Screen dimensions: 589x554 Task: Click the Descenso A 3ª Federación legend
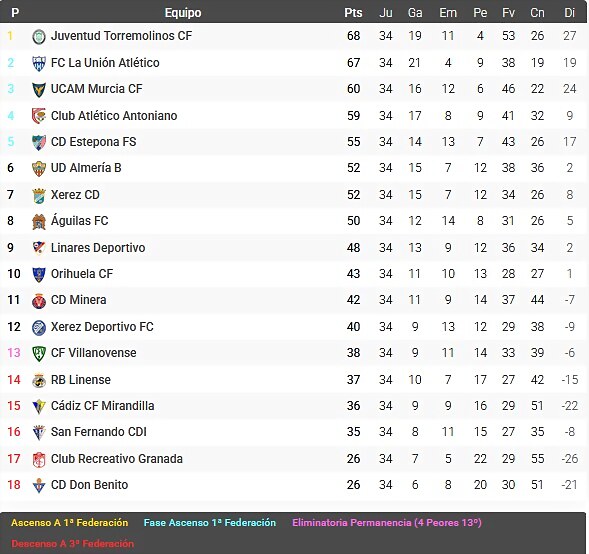(x=72, y=543)
